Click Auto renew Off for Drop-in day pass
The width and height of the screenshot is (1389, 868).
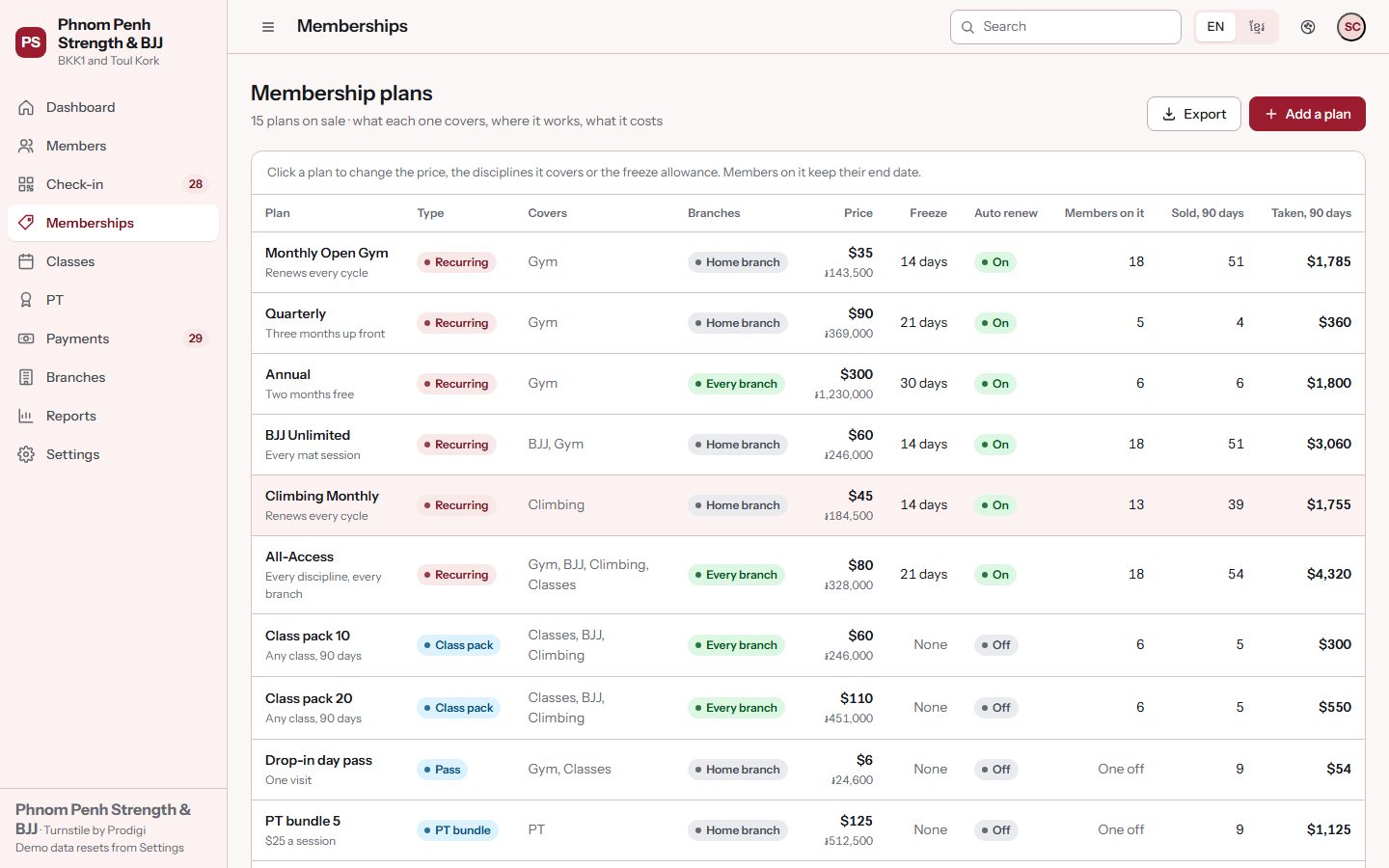[995, 770]
